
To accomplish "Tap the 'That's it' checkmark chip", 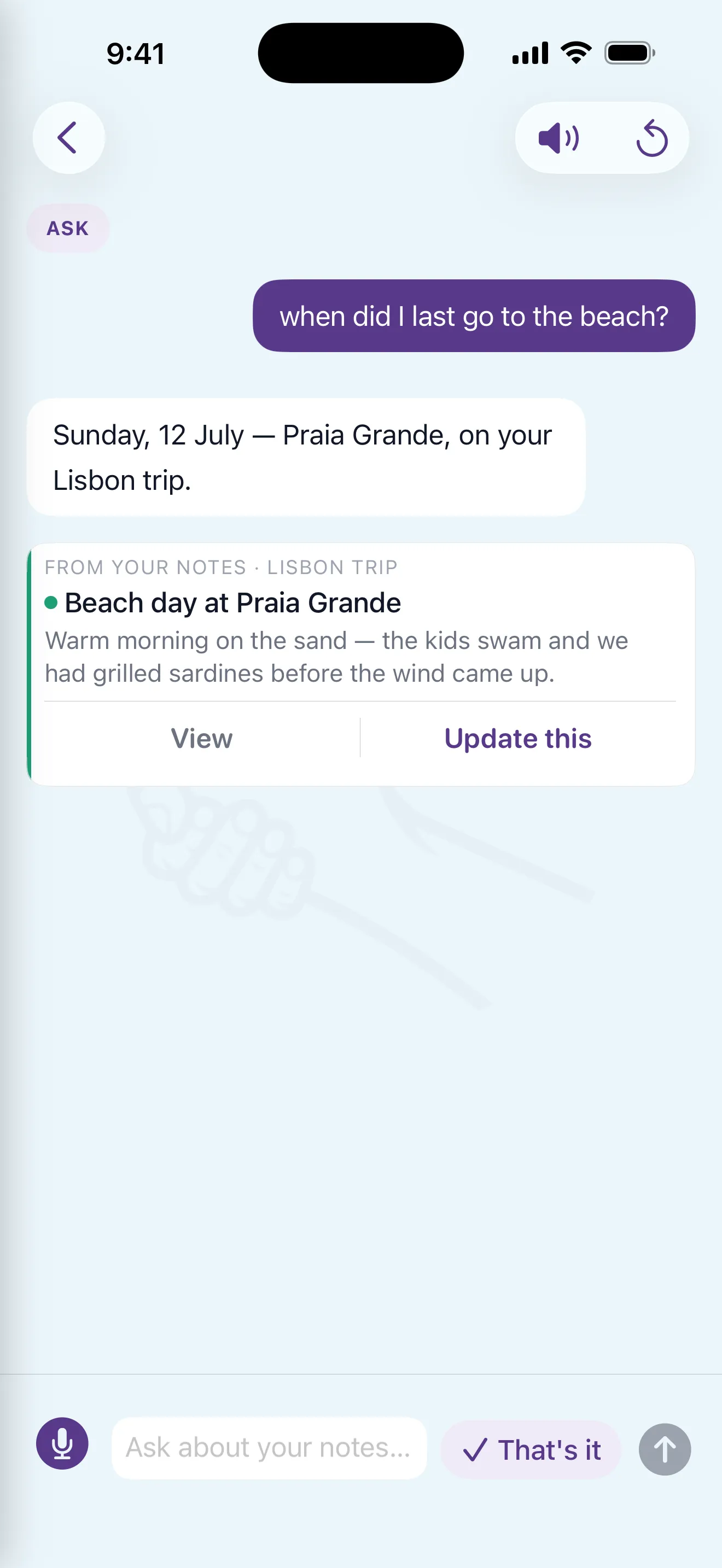I will (x=531, y=1449).
